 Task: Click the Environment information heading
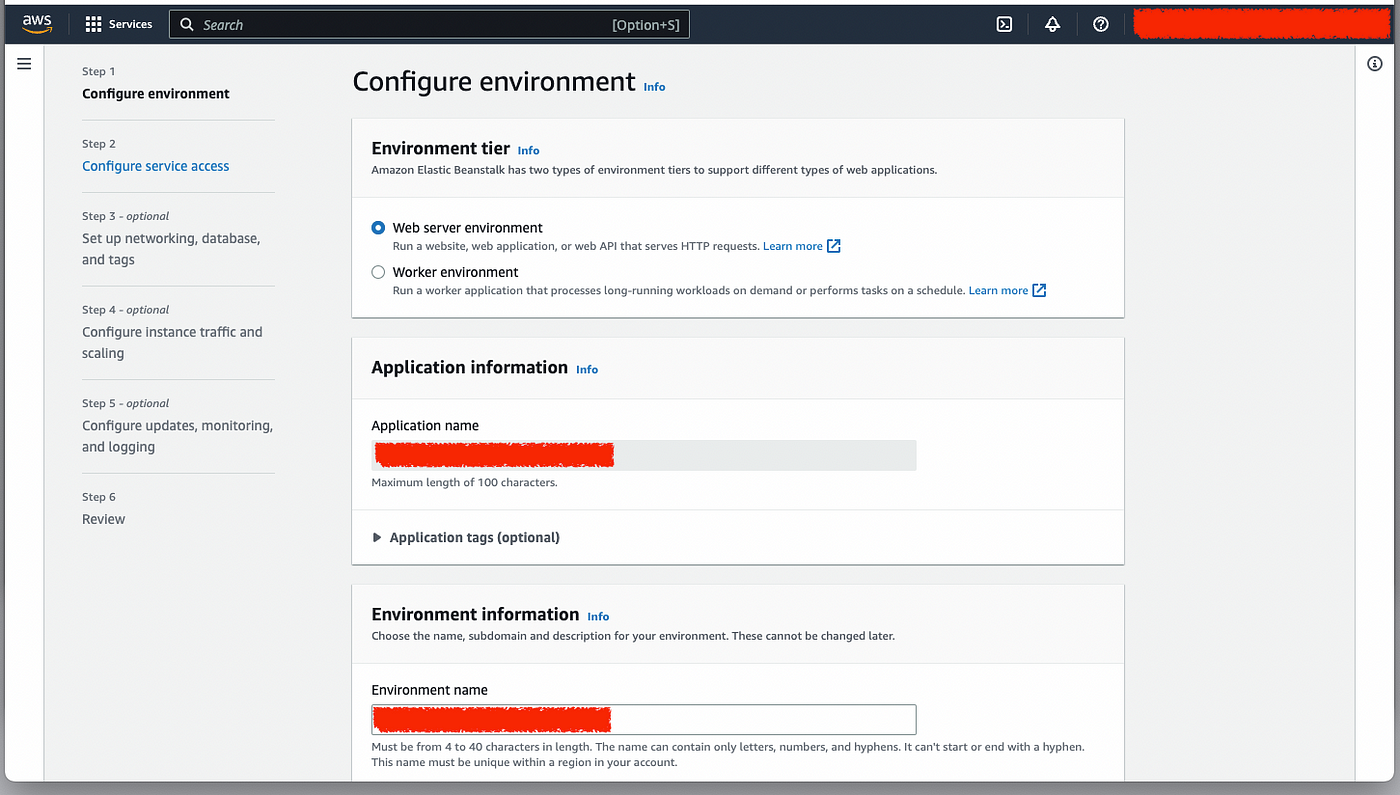(x=475, y=614)
